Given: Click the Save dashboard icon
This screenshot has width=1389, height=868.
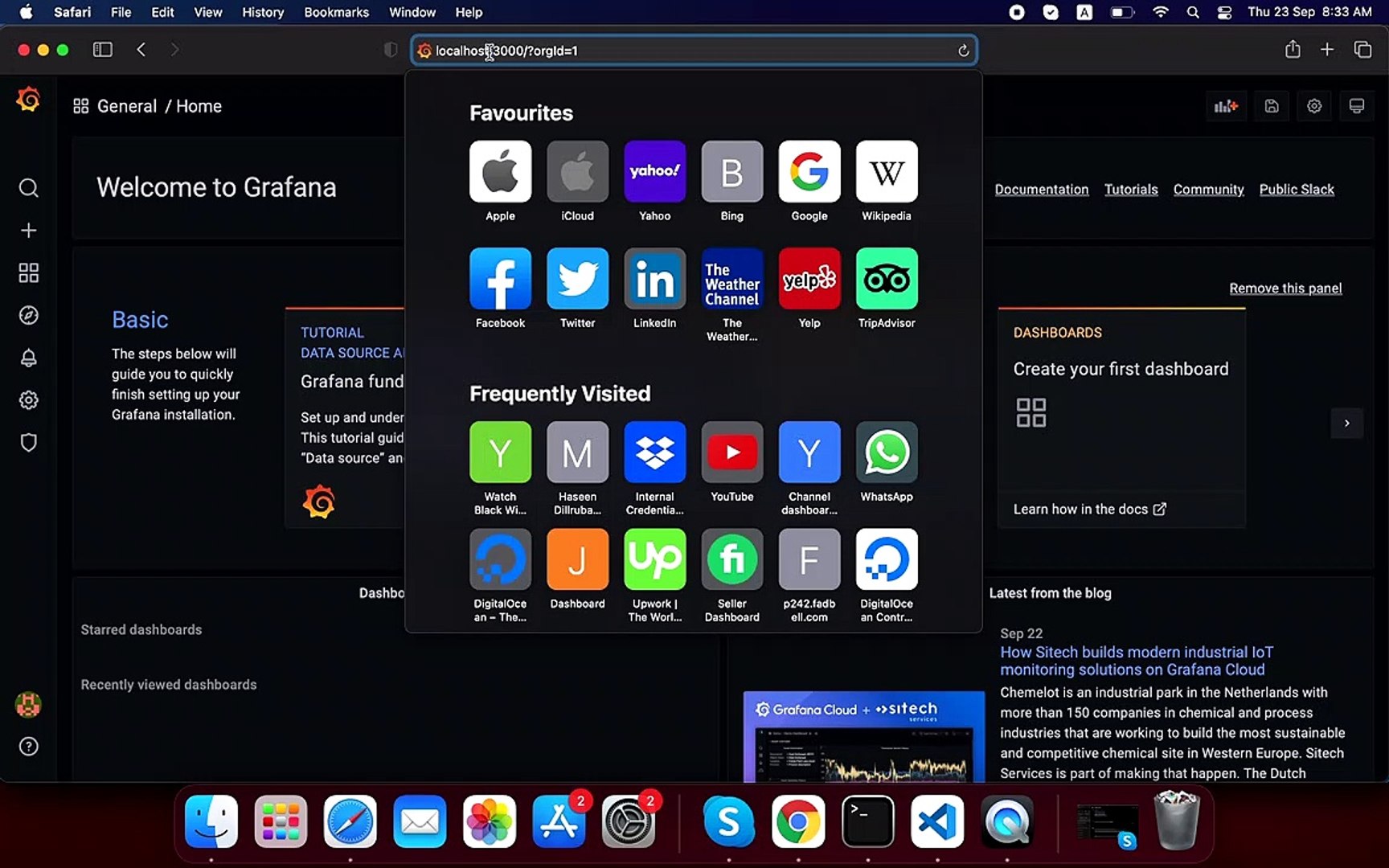Looking at the screenshot, I should coord(1272,106).
